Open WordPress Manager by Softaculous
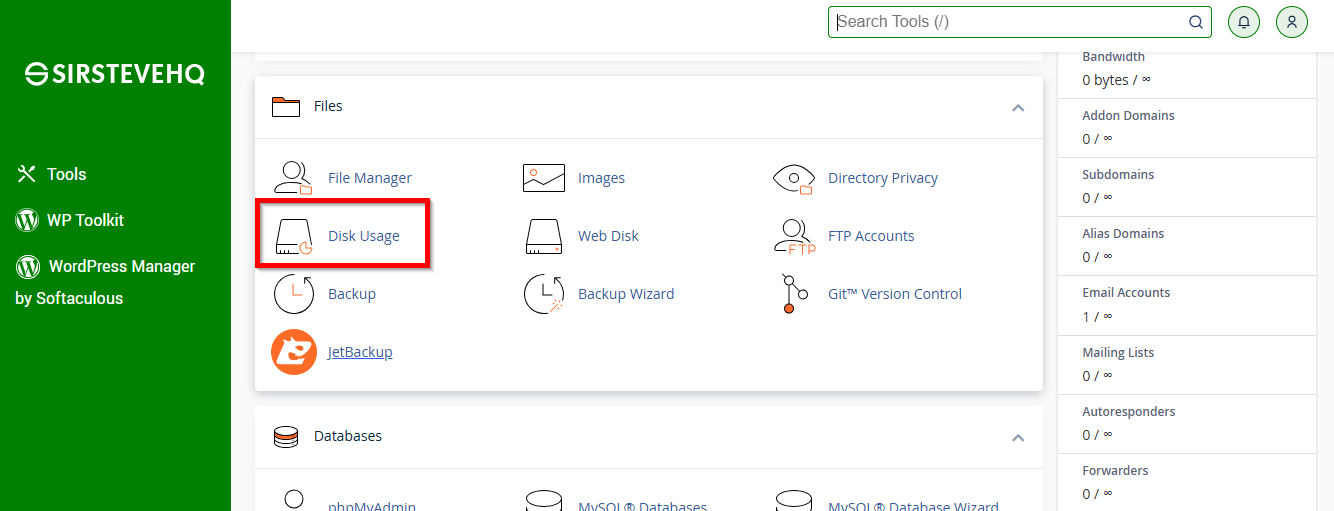 click(105, 282)
